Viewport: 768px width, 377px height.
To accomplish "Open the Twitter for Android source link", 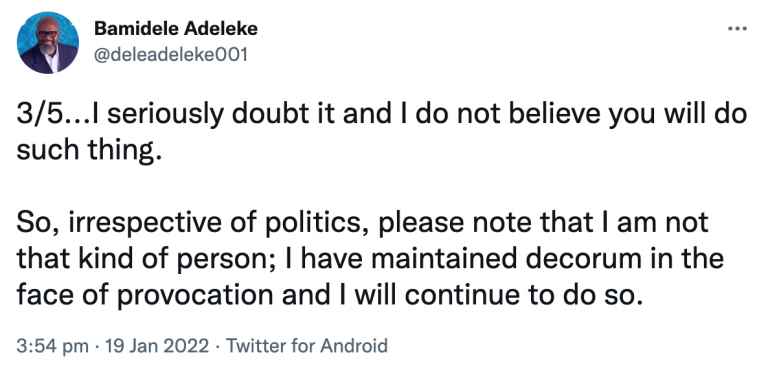I will [306, 346].
